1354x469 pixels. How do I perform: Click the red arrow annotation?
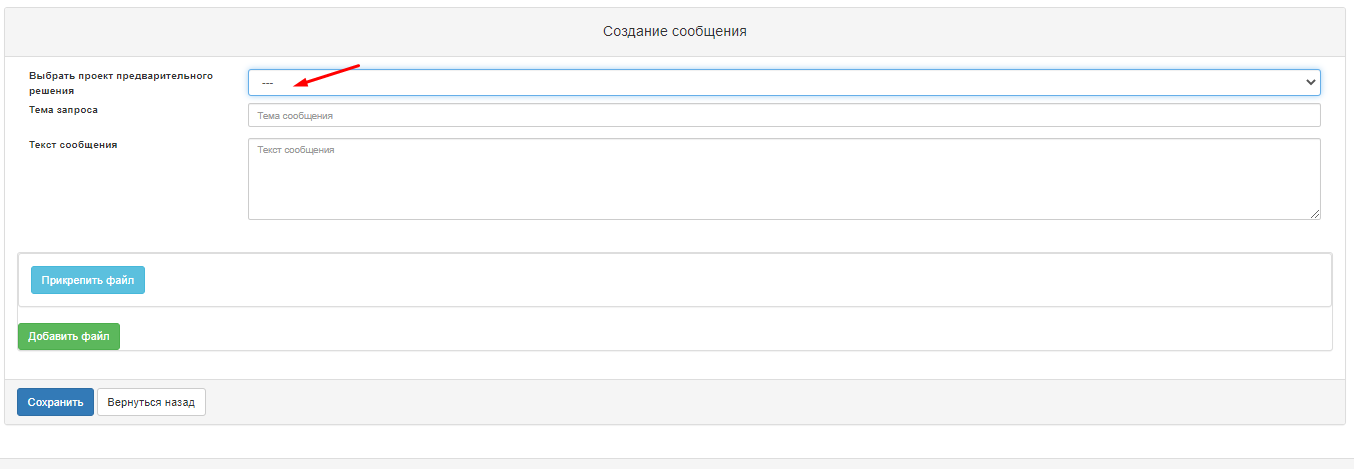327,75
